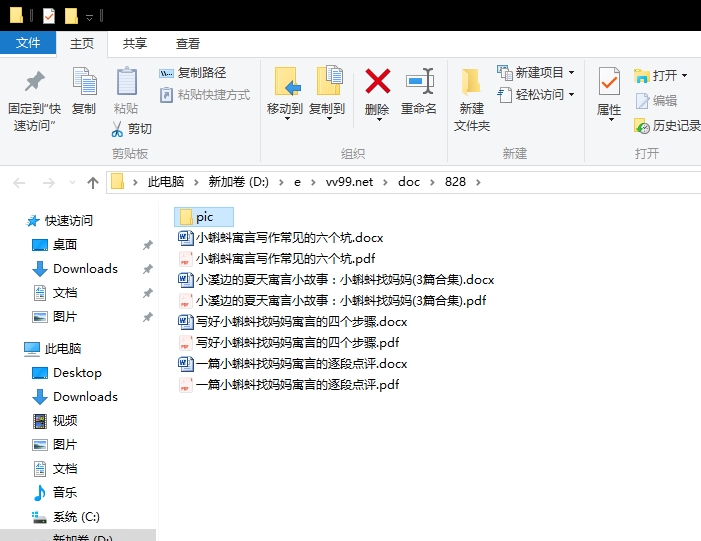Click Paste shortcut (粘贴快捷方式)
This screenshot has width=701, height=541.
coord(205,95)
